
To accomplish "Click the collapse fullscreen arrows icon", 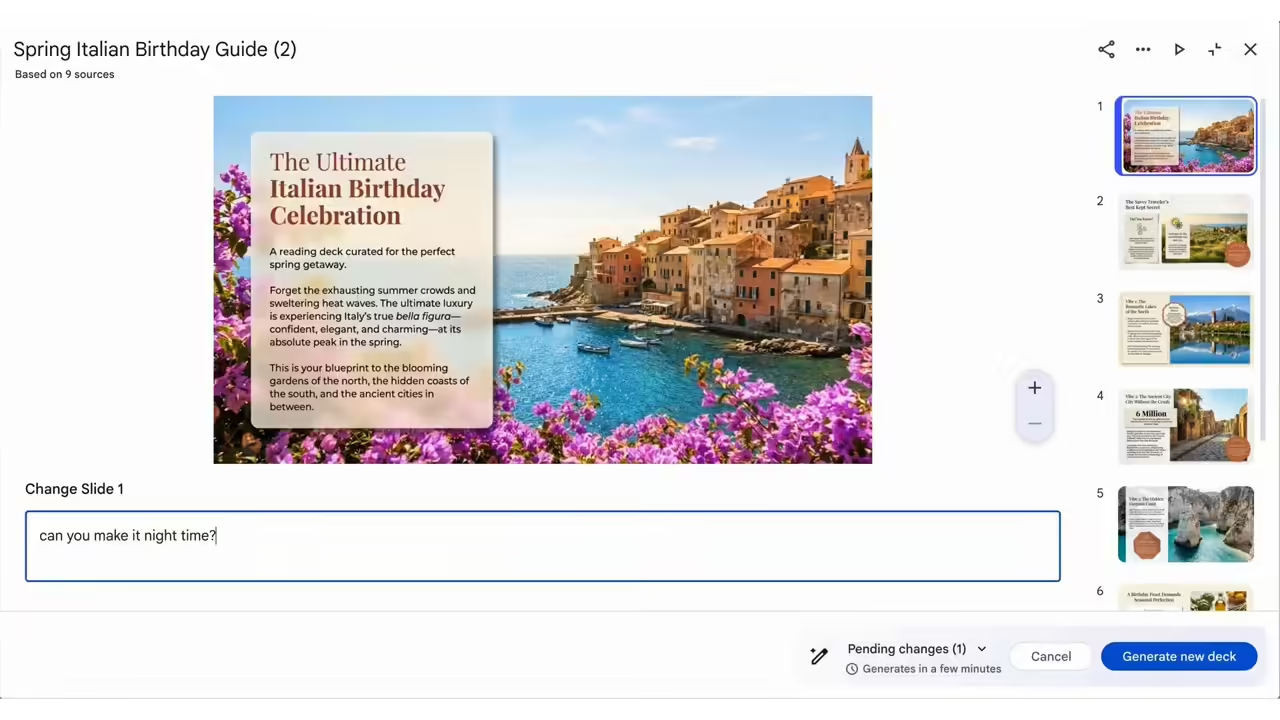I will (x=1215, y=50).
